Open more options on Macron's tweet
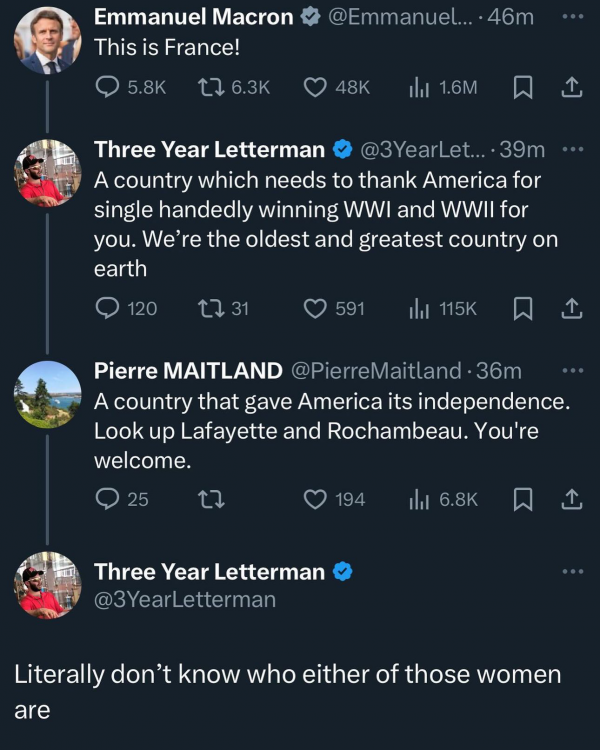This screenshot has height=750, width=600. 571,17
